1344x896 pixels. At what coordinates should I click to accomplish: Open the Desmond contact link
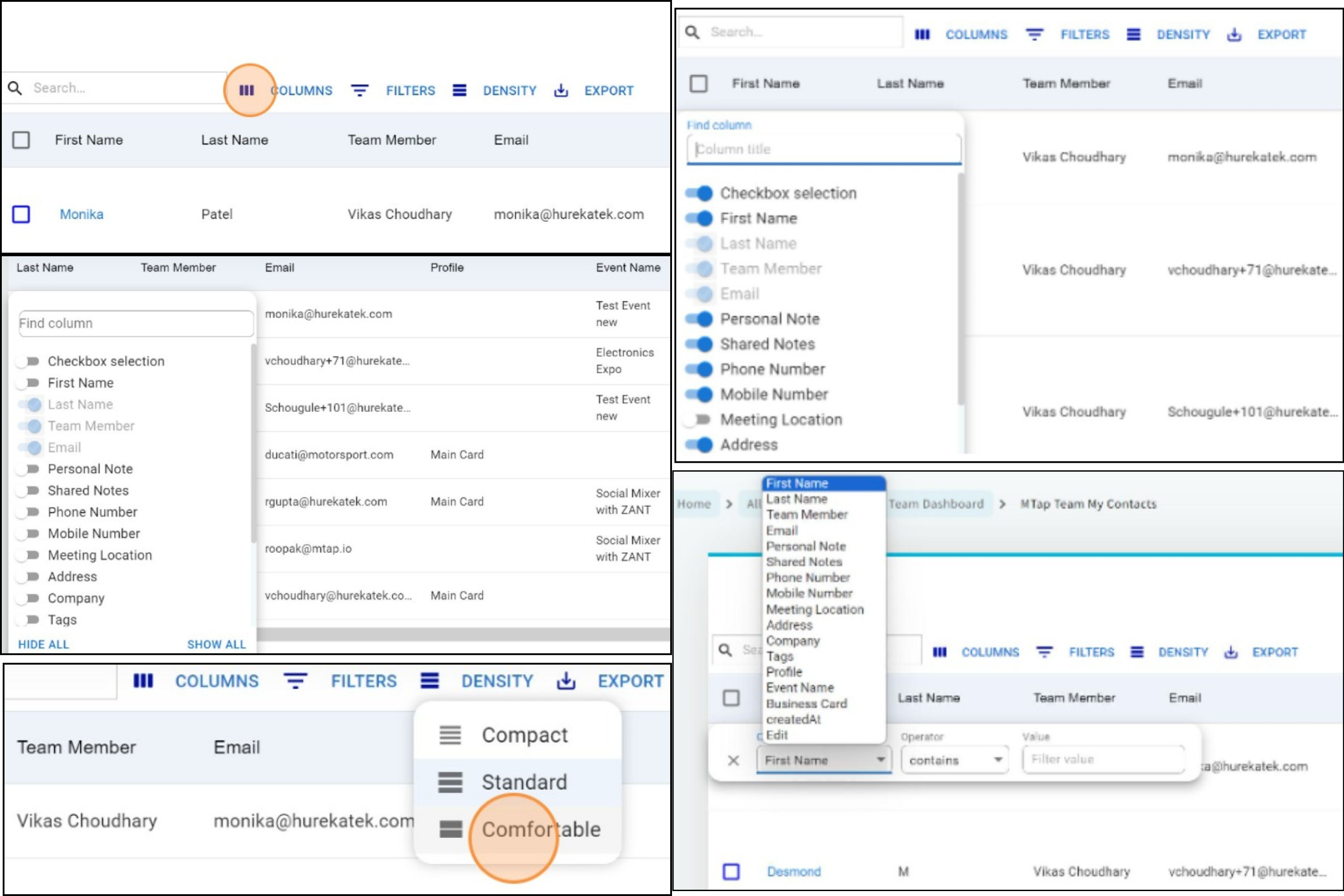(794, 871)
